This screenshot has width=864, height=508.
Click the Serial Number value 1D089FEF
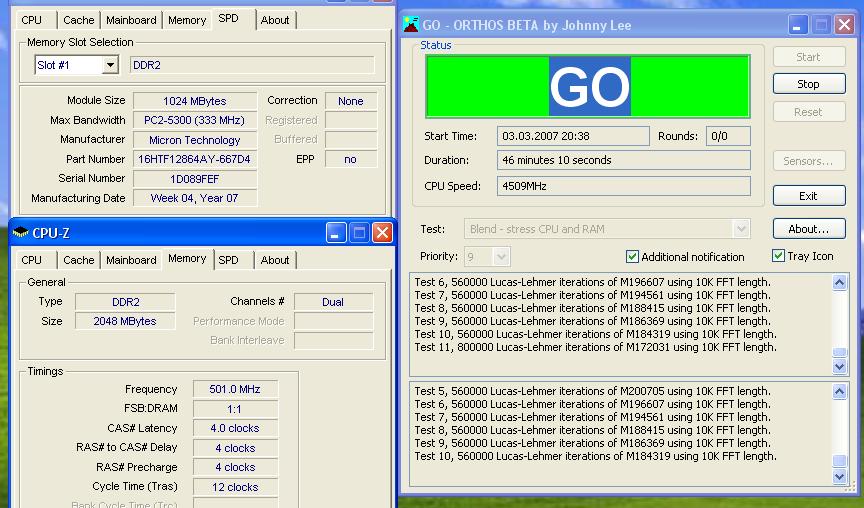tap(195, 179)
